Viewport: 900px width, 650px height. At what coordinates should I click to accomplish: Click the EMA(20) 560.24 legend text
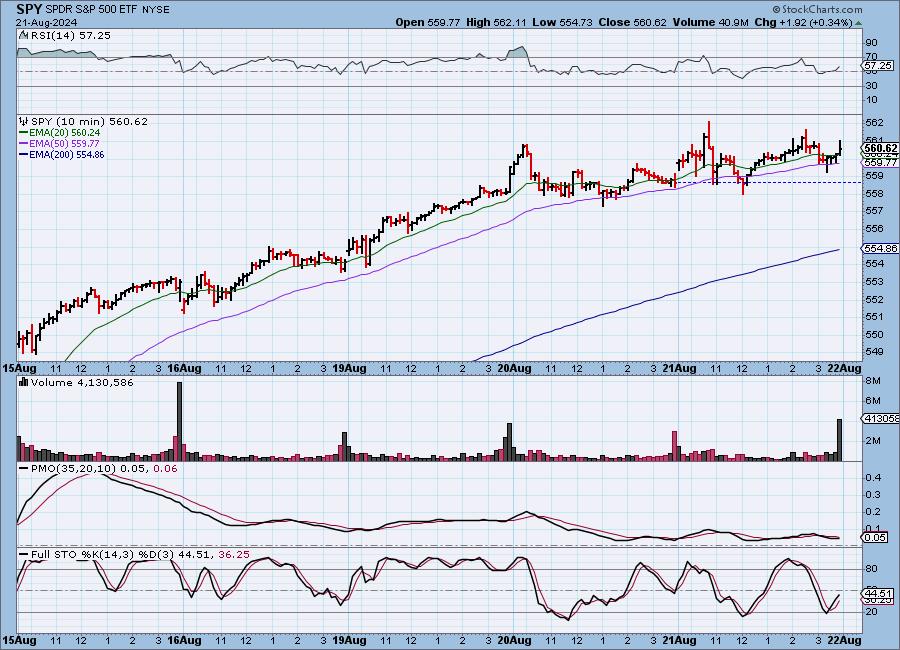click(64, 133)
